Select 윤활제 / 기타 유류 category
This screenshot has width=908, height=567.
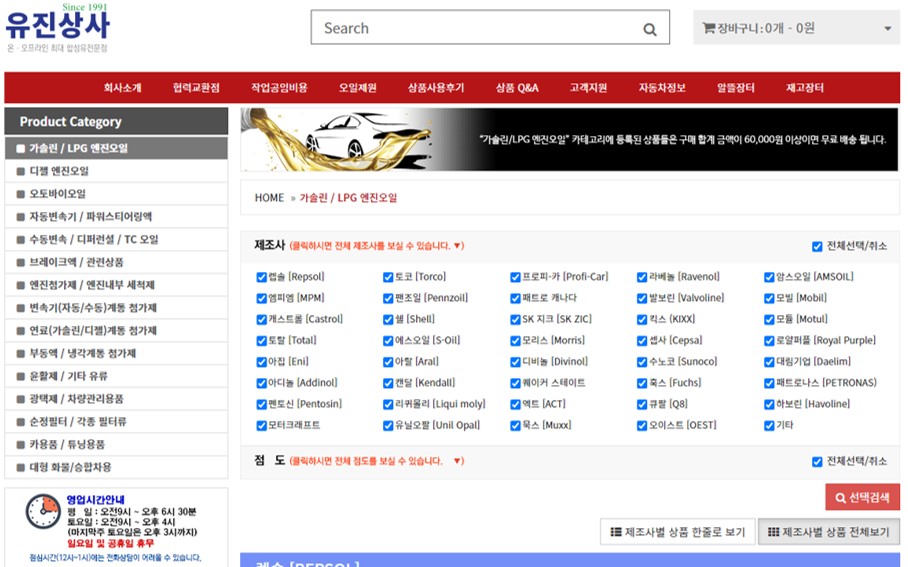pyautogui.click(x=116, y=376)
